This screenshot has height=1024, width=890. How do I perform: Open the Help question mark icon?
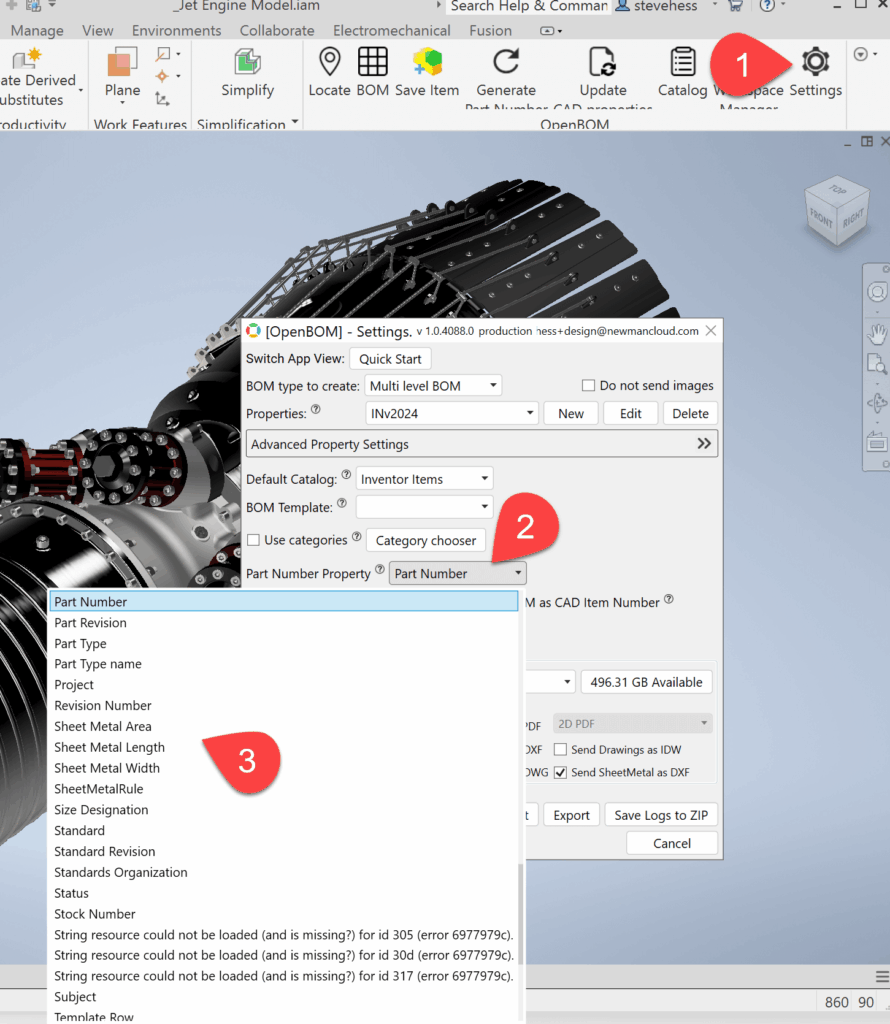(x=767, y=6)
